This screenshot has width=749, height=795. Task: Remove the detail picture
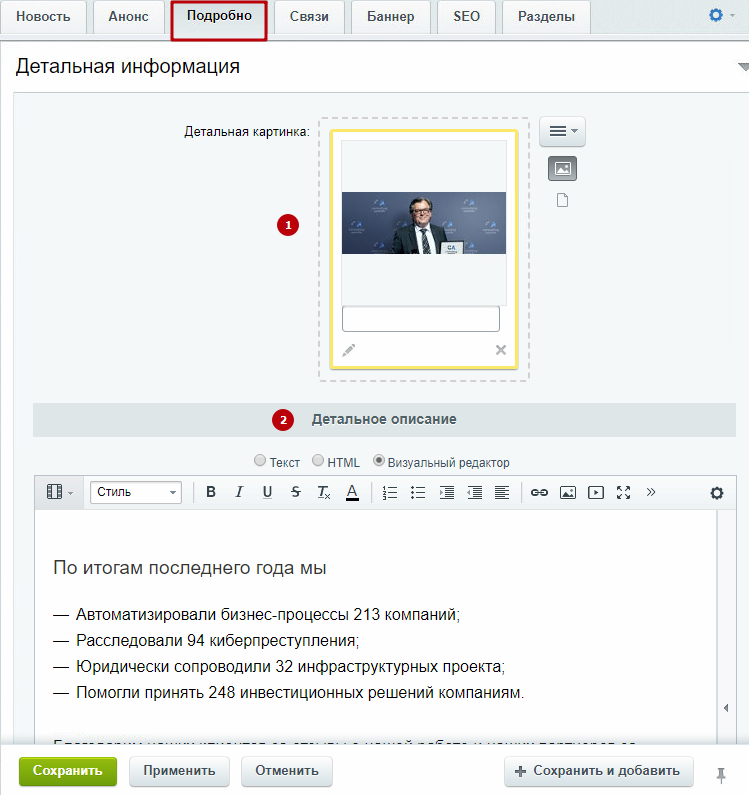[501, 350]
